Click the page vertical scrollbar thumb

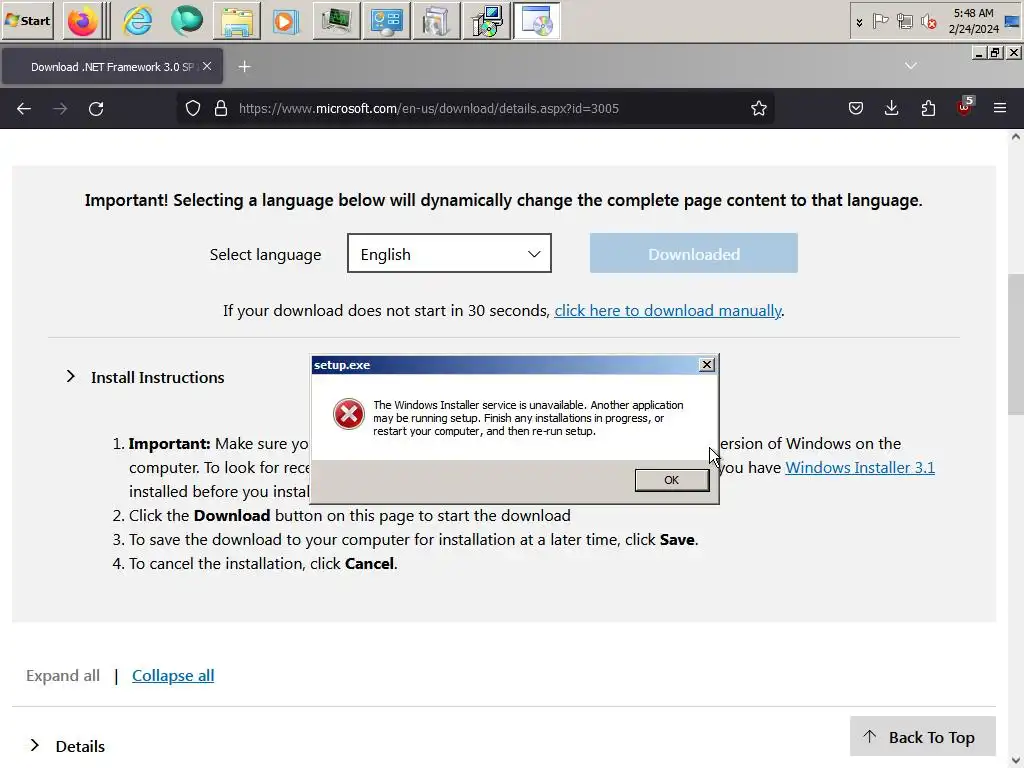(1016, 344)
